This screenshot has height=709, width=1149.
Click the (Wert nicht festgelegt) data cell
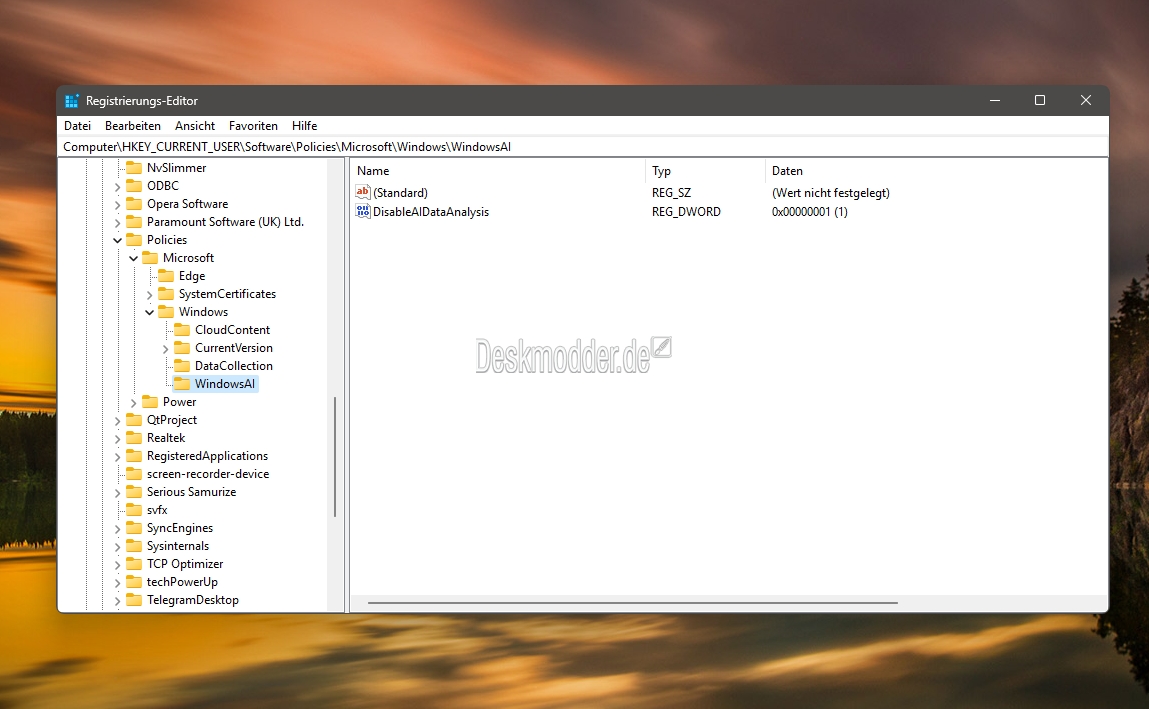tap(831, 193)
